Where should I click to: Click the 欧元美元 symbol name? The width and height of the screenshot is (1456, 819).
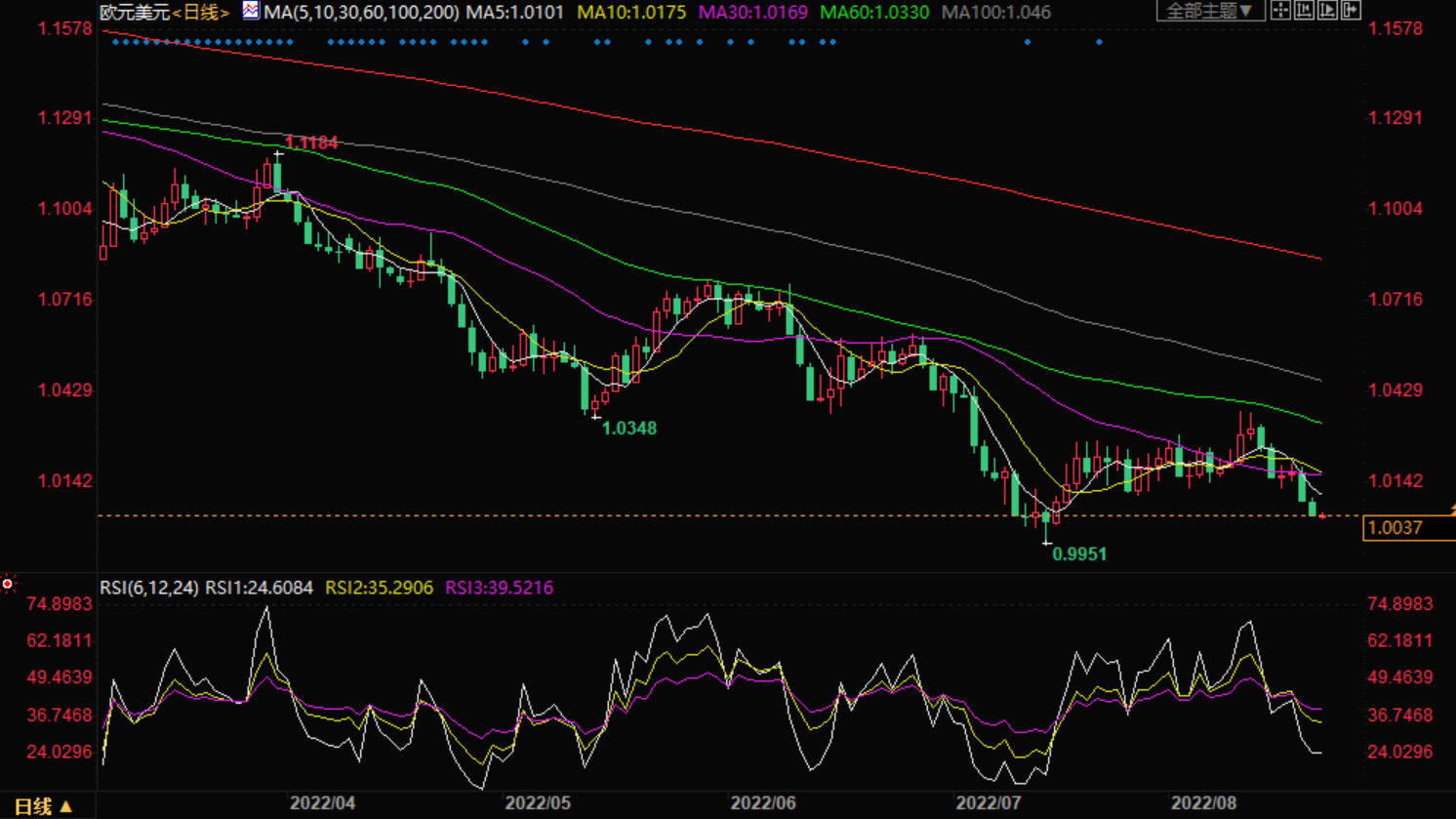click(x=135, y=13)
